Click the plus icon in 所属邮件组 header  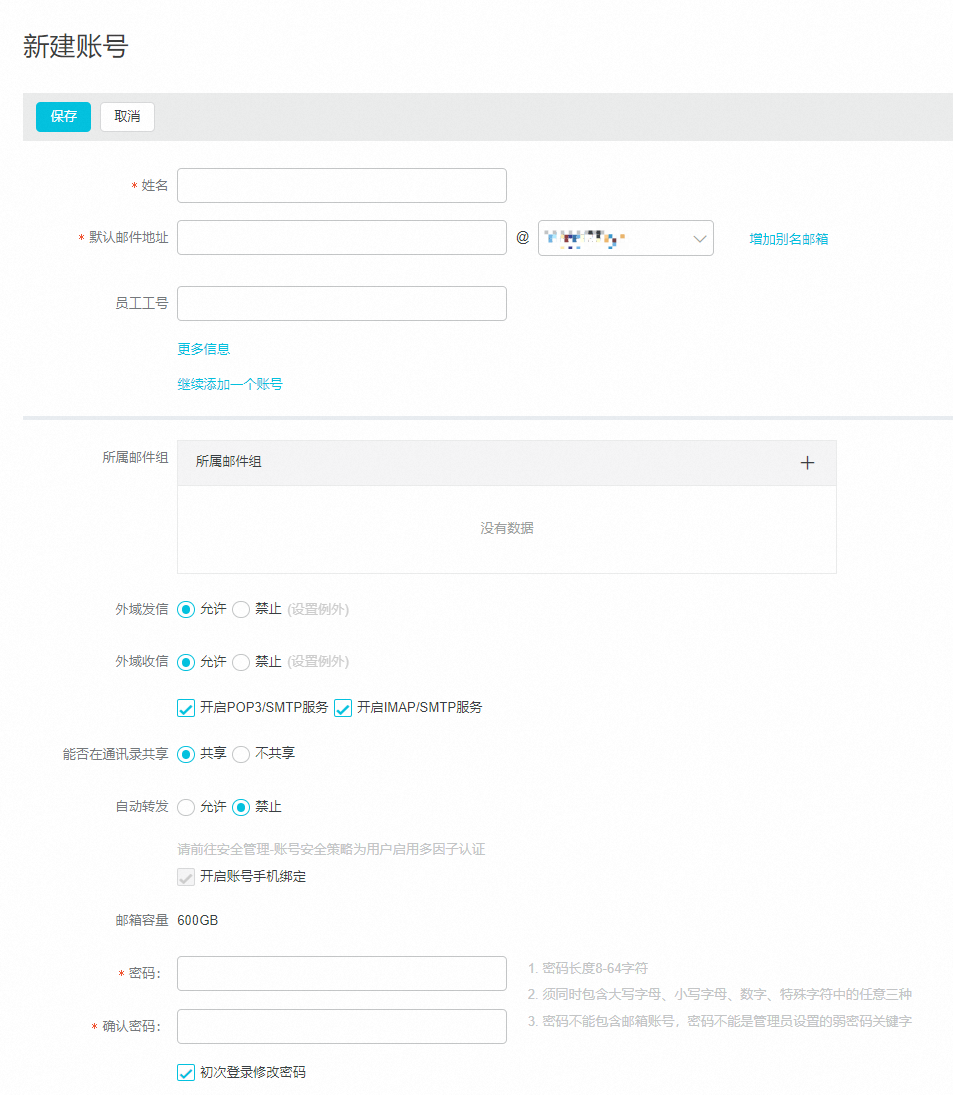[807, 463]
